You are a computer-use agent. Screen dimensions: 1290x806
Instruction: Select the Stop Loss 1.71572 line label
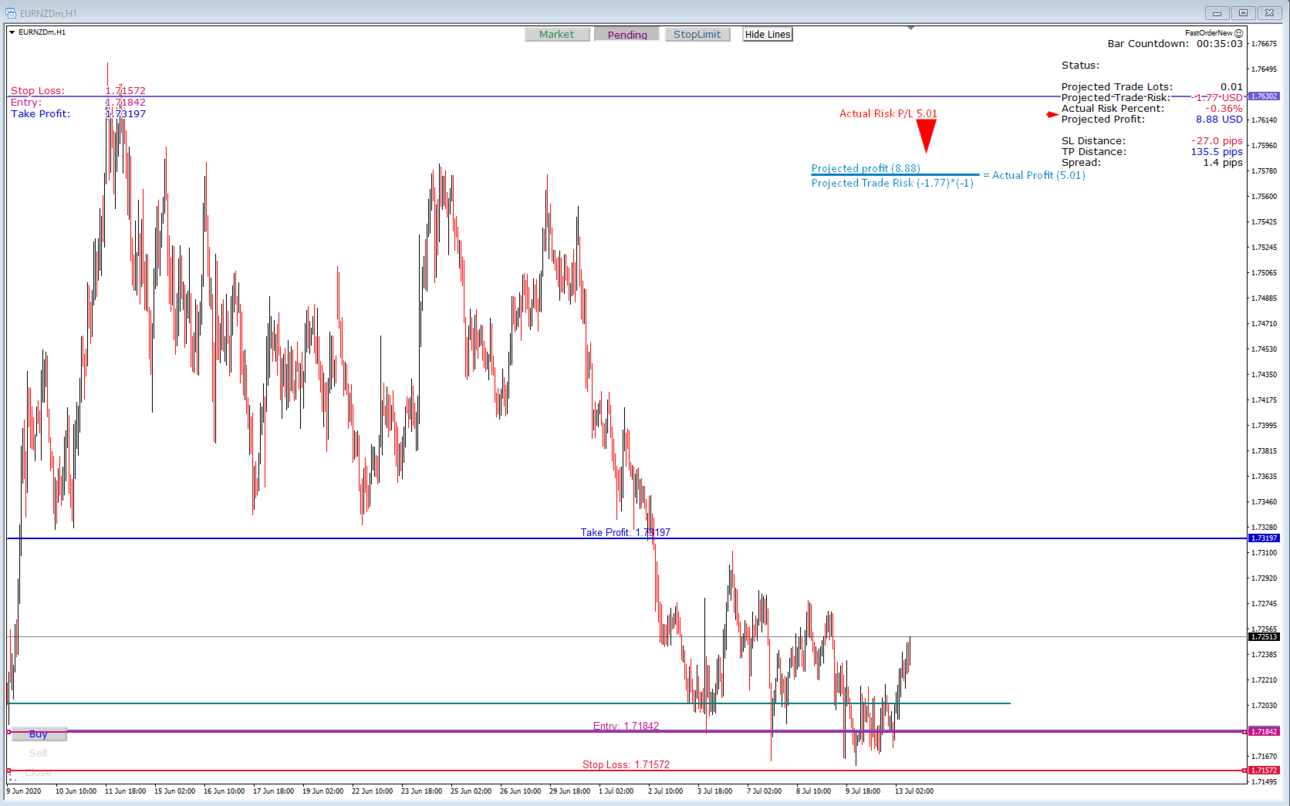pyautogui.click(x=626, y=764)
